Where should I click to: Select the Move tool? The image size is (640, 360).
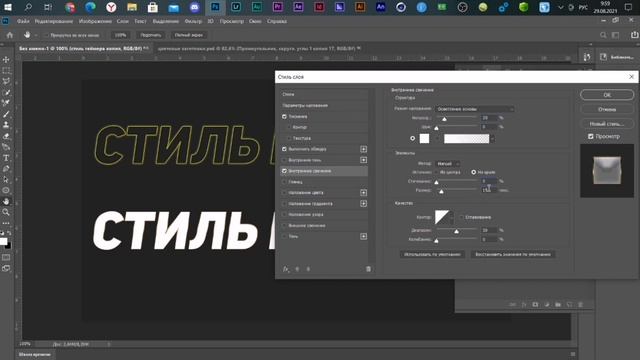6,60
